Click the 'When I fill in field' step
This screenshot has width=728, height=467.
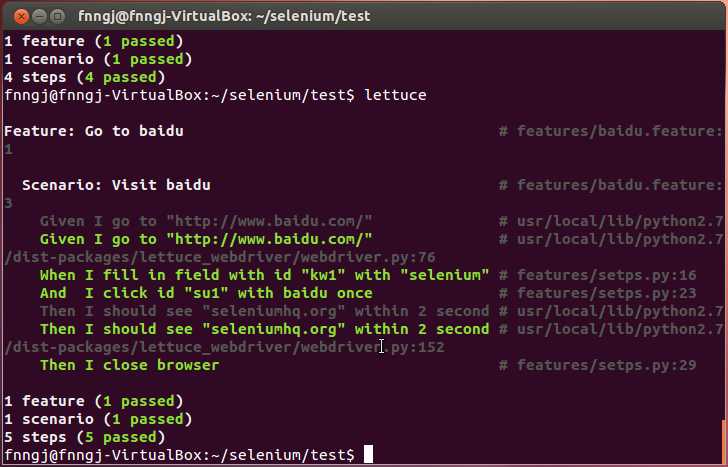click(264, 275)
